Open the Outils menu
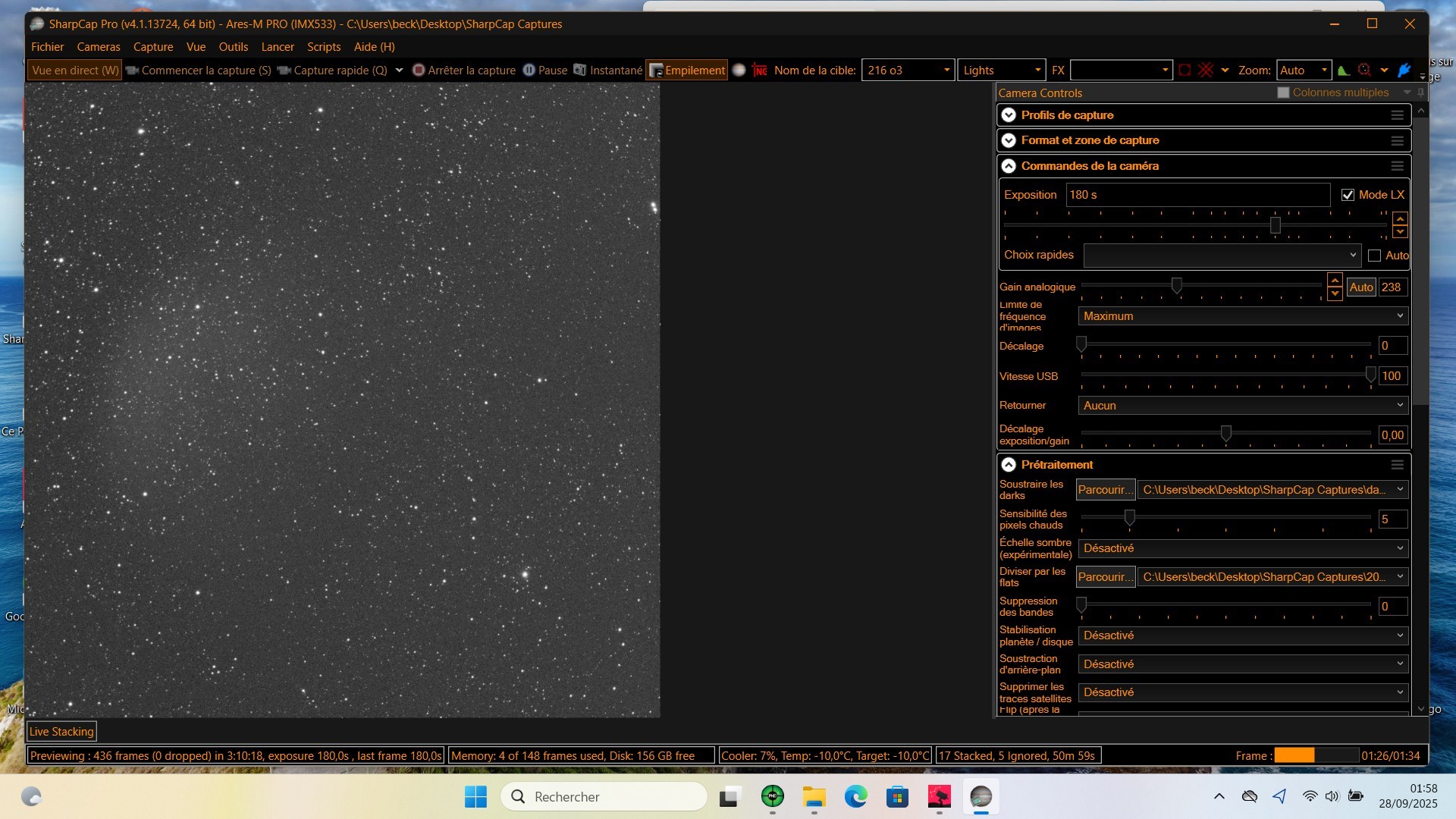The height and width of the screenshot is (819, 1456). pyautogui.click(x=234, y=47)
